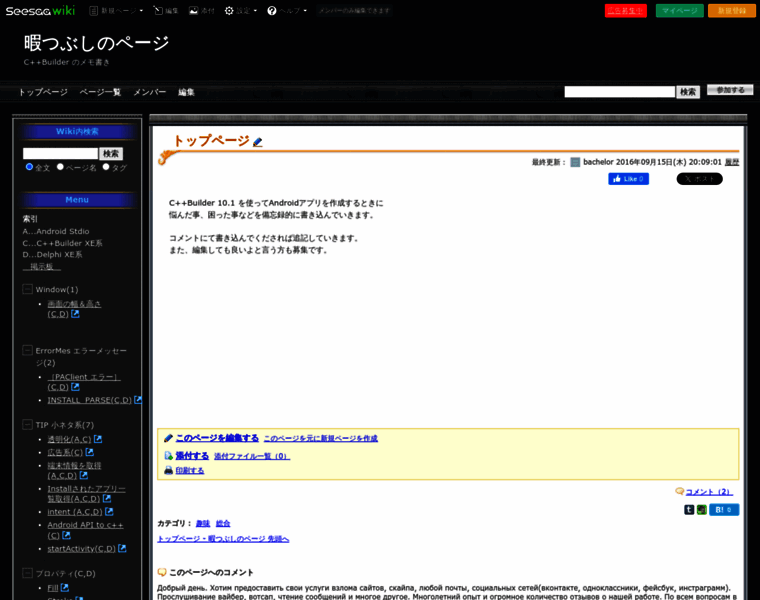Image resolution: width=760 pixels, height=600 pixels.
Task: Click external-link icon beside 広告系(C)
Action: pos(90,452)
